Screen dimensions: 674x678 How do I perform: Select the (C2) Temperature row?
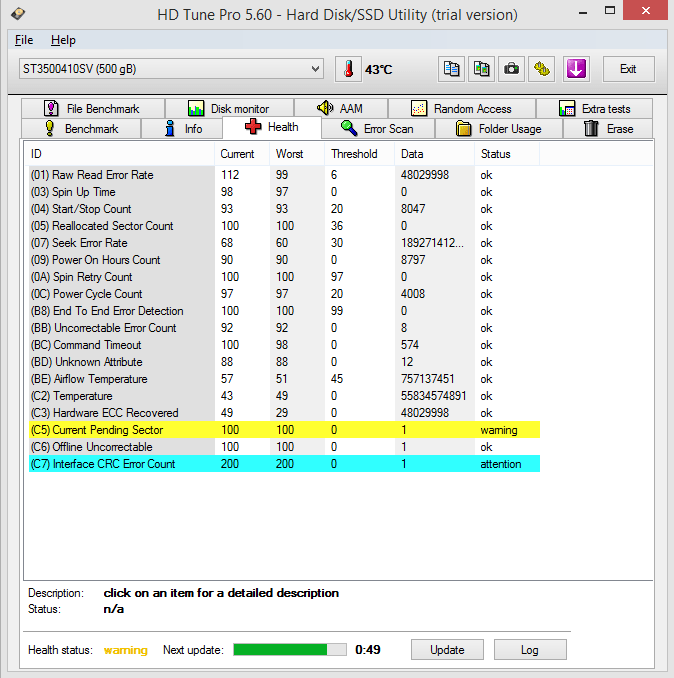coord(284,396)
